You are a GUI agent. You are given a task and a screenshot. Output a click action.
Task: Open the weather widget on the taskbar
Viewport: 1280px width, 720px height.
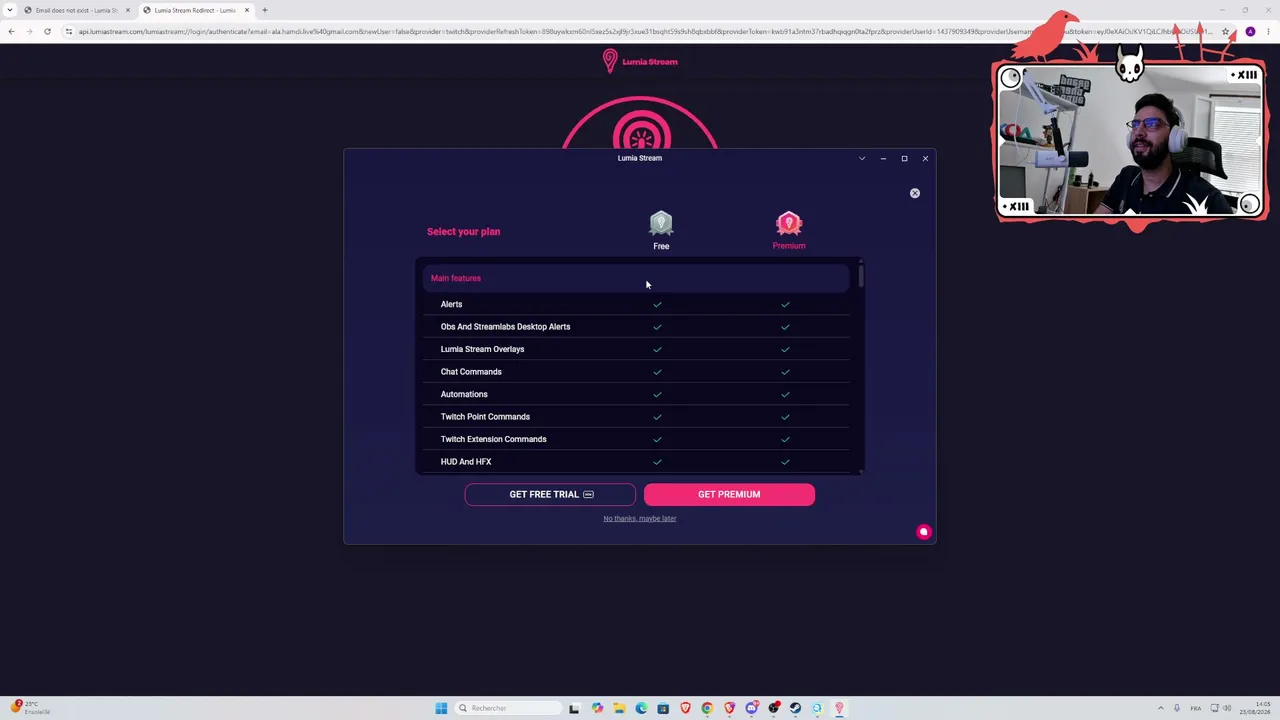point(30,708)
